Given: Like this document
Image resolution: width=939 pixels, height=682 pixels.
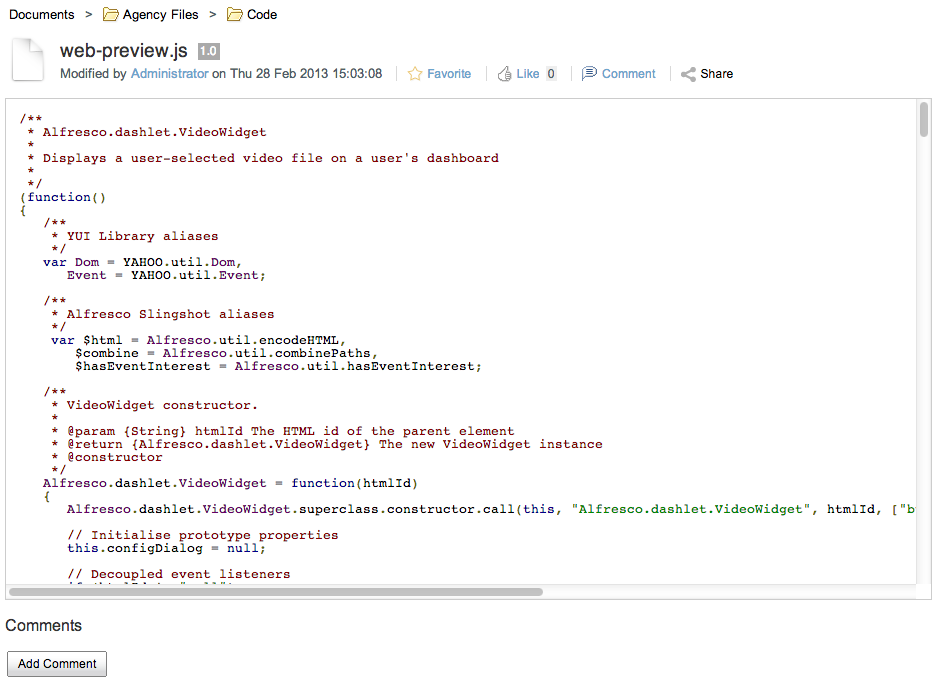Looking at the screenshot, I should pyautogui.click(x=528, y=74).
